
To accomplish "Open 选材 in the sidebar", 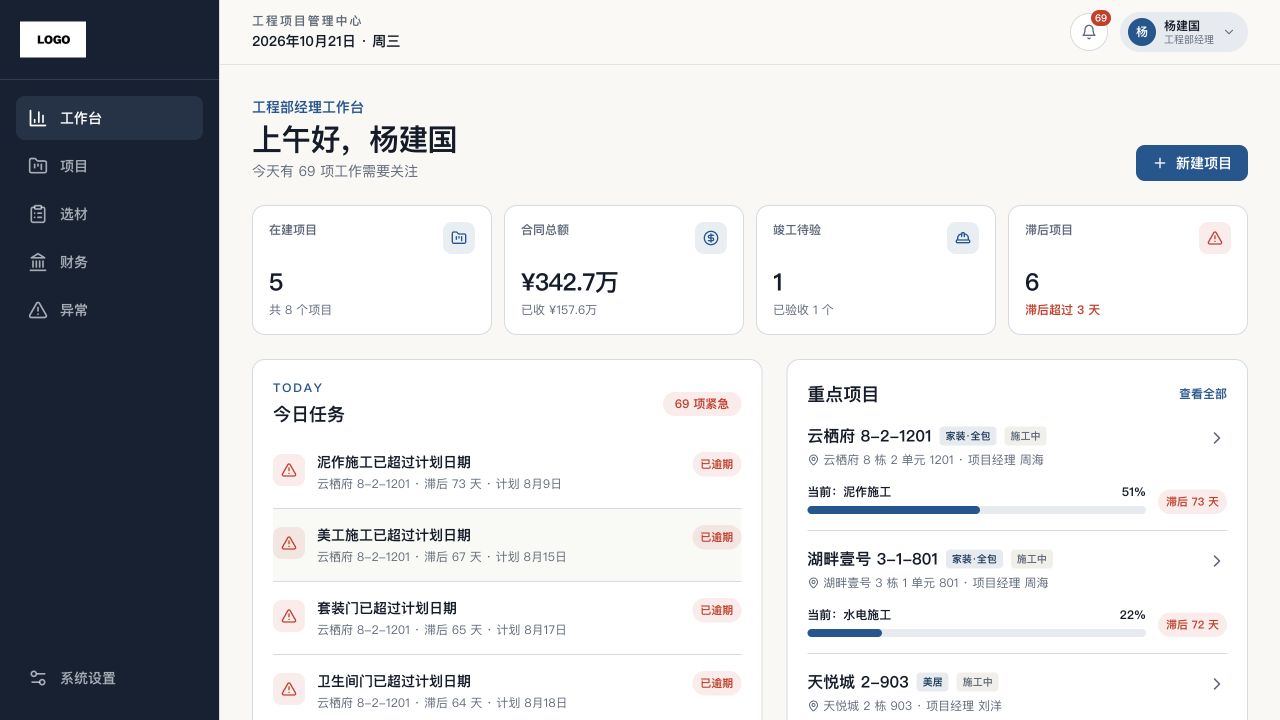I will (x=109, y=214).
